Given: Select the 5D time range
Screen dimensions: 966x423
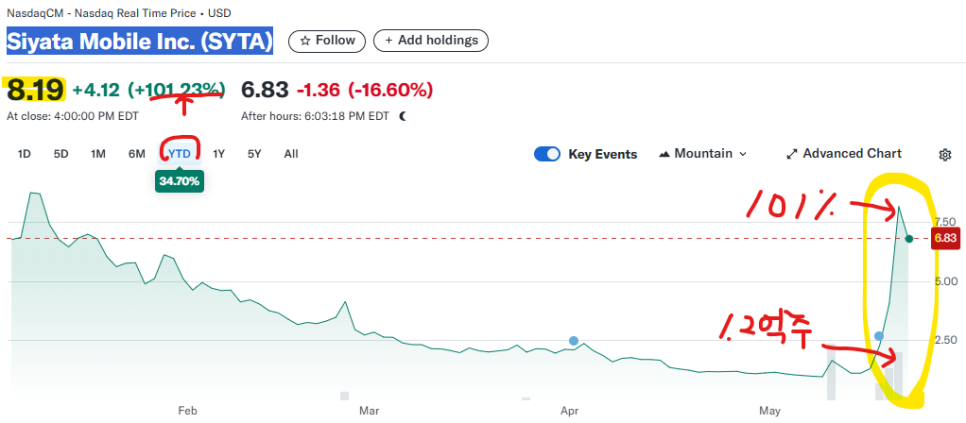Looking at the screenshot, I should 60,154.
